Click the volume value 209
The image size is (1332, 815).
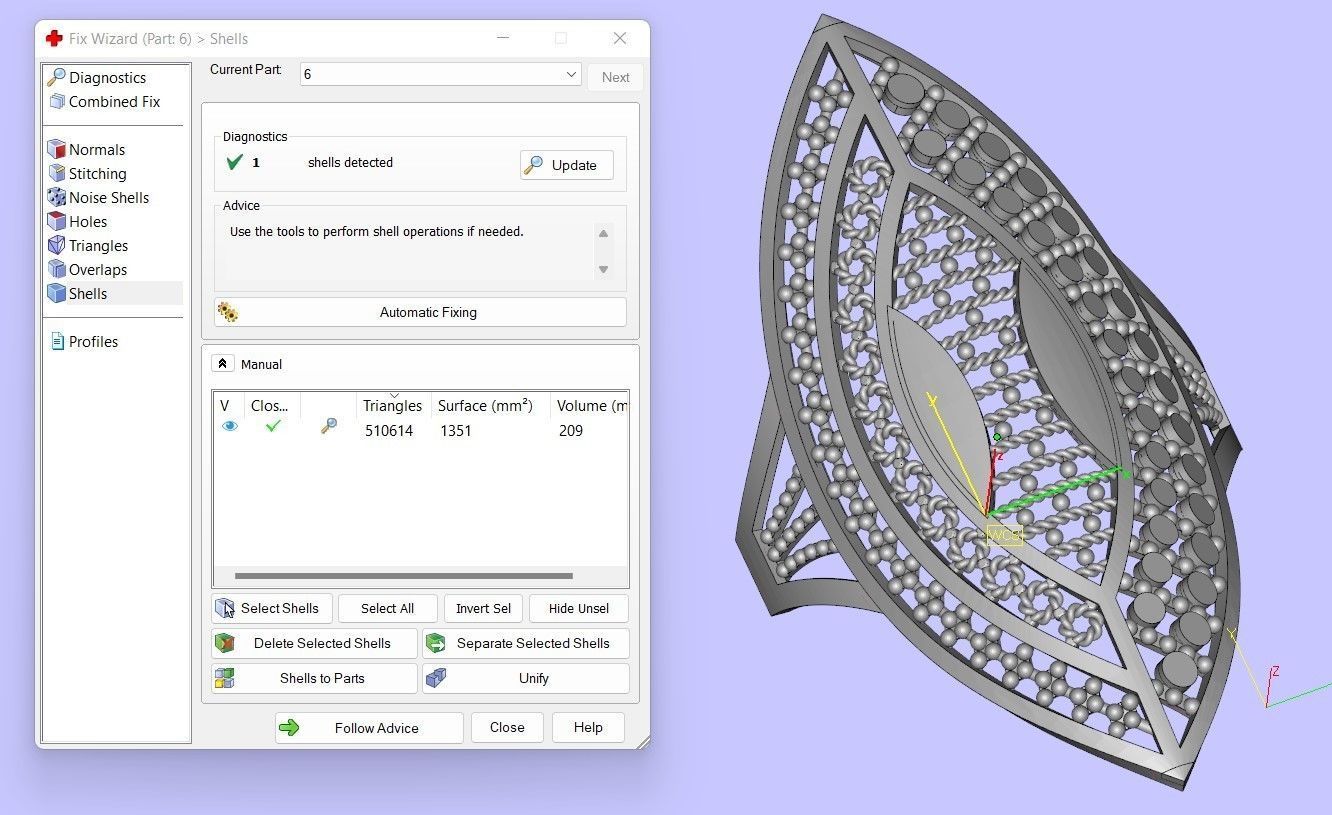pos(571,430)
